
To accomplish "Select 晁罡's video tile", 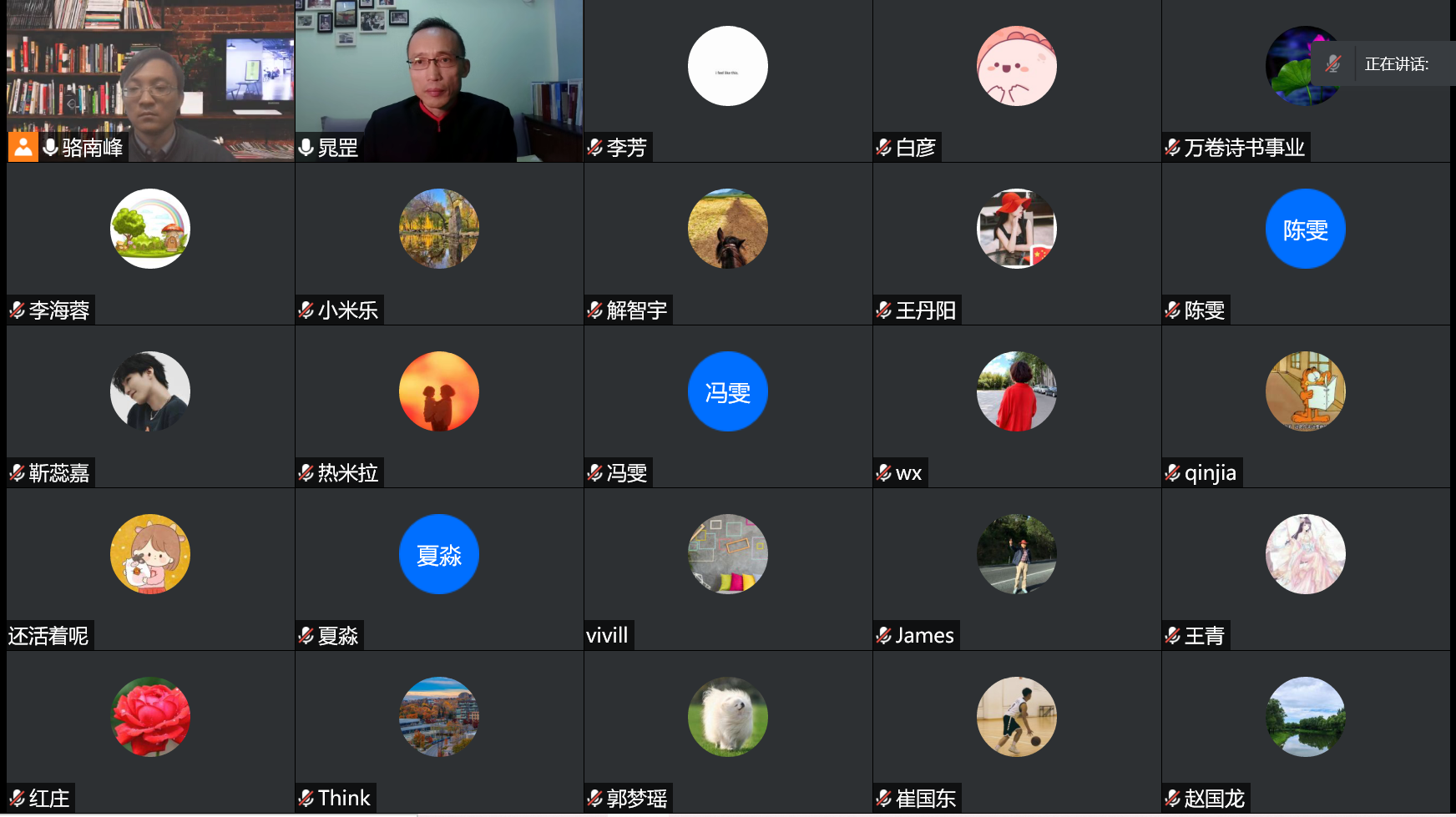I will click(x=439, y=81).
